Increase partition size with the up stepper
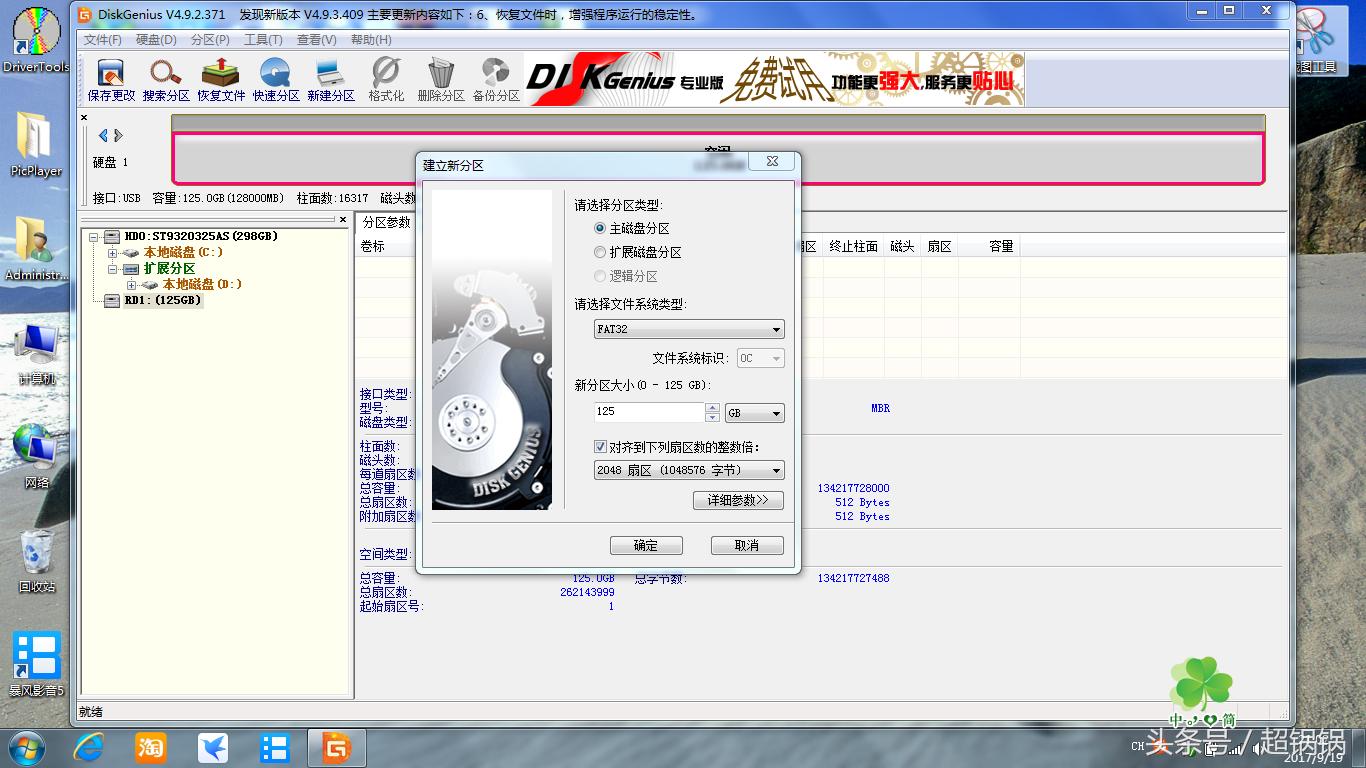This screenshot has width=1366, height=768. pyautogui.click(x=711, y=407)
